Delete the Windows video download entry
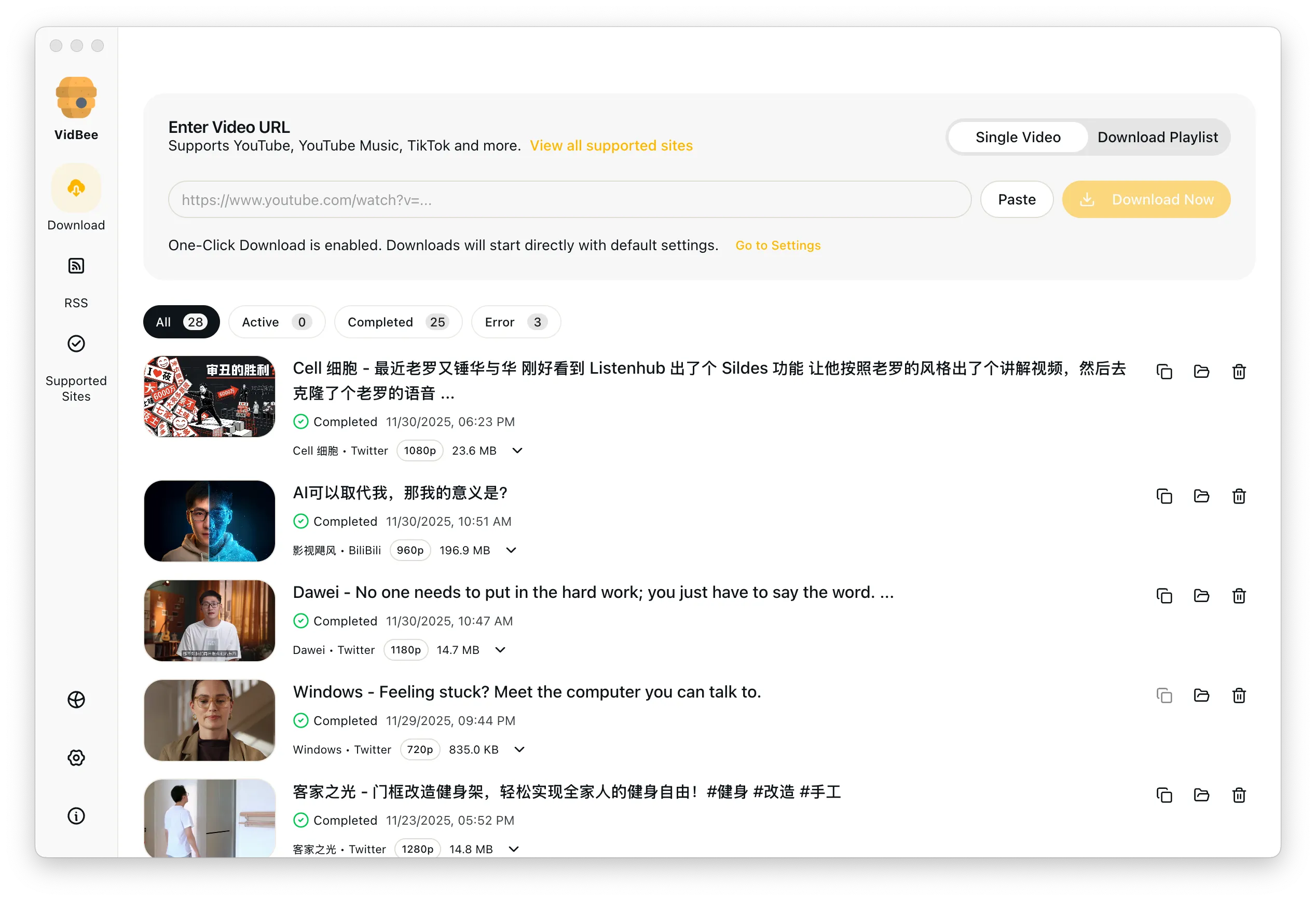The width and height of the screenshot is (1316, 901). (1239, 695)
